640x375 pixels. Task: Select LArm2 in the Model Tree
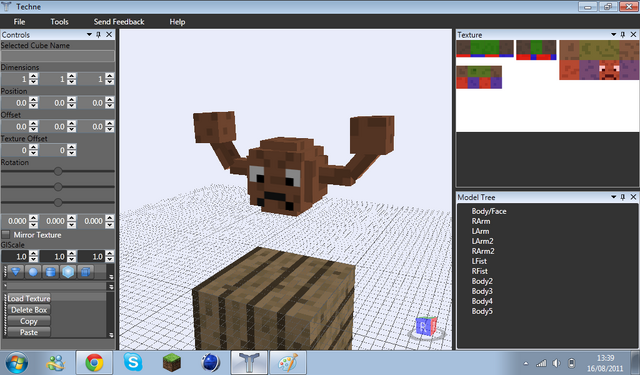pos(482,241)
